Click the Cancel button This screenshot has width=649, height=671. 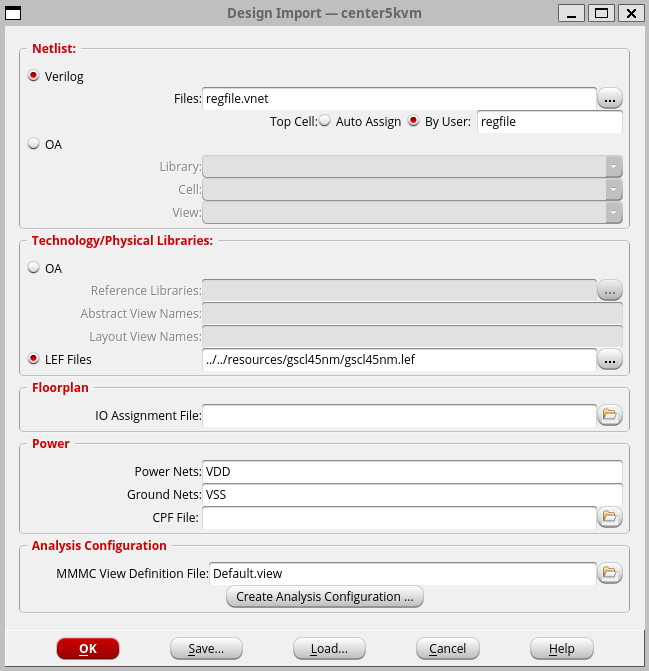[447, 649]
